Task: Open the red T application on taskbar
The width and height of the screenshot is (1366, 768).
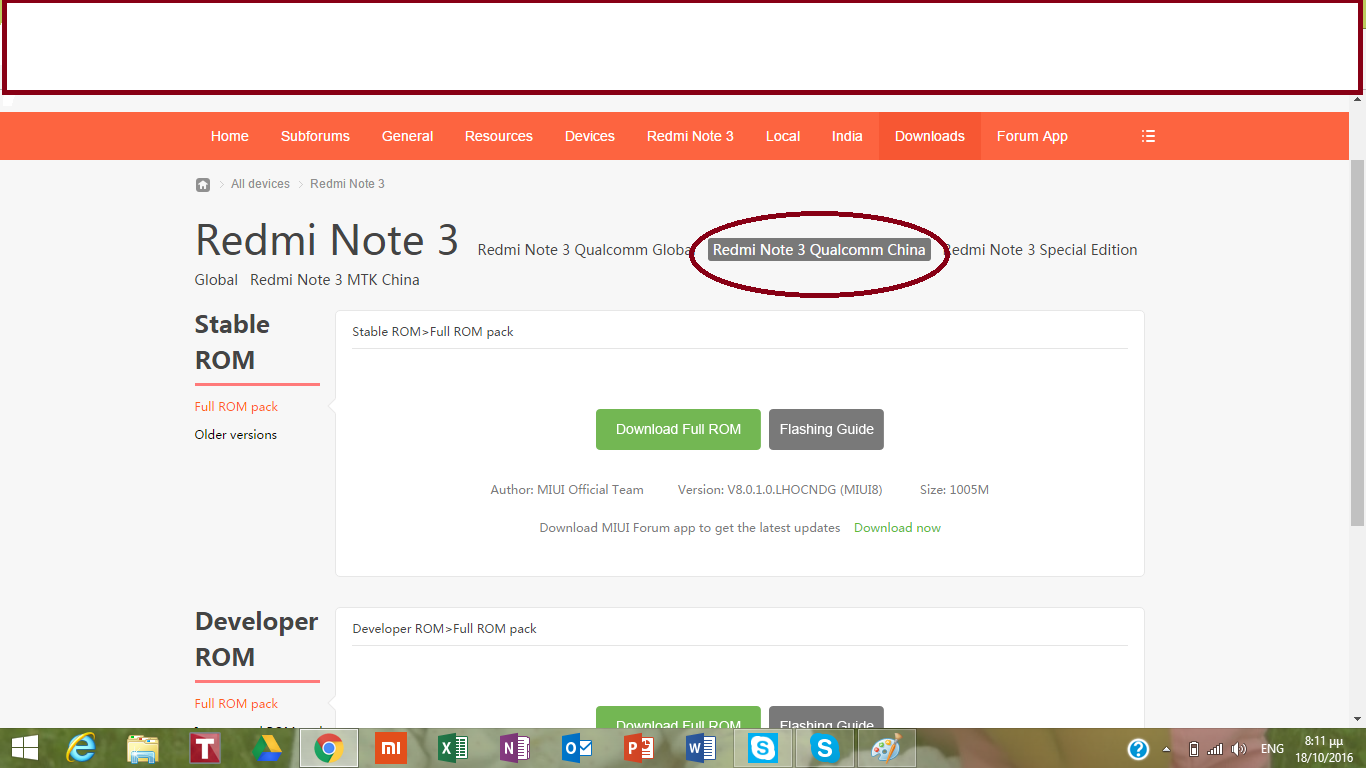Action: point(205,748)
